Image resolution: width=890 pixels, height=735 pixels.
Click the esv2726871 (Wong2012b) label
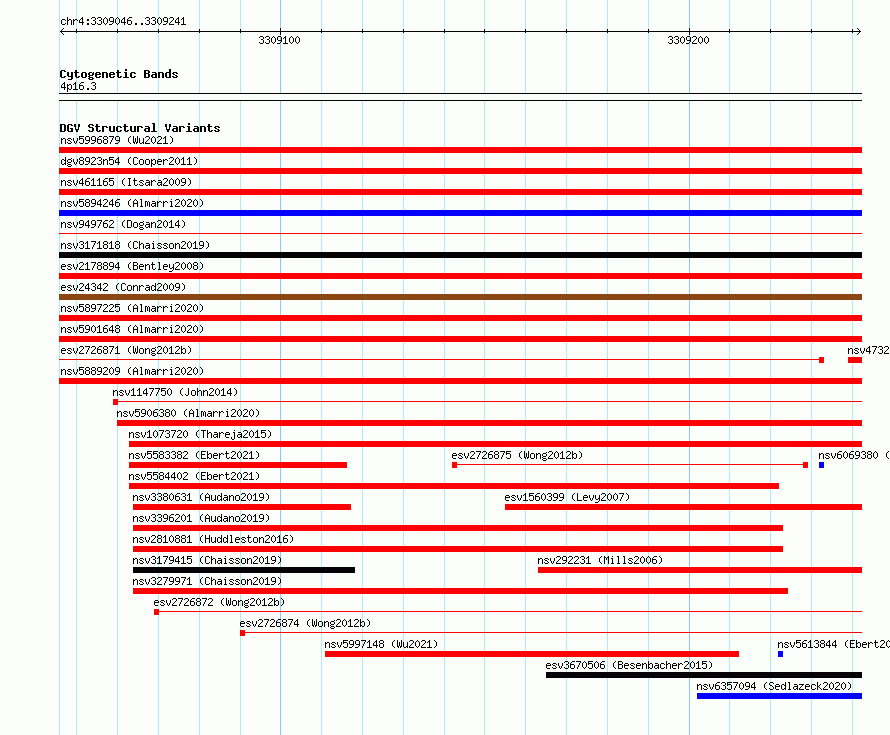click(x=126, y=350)
